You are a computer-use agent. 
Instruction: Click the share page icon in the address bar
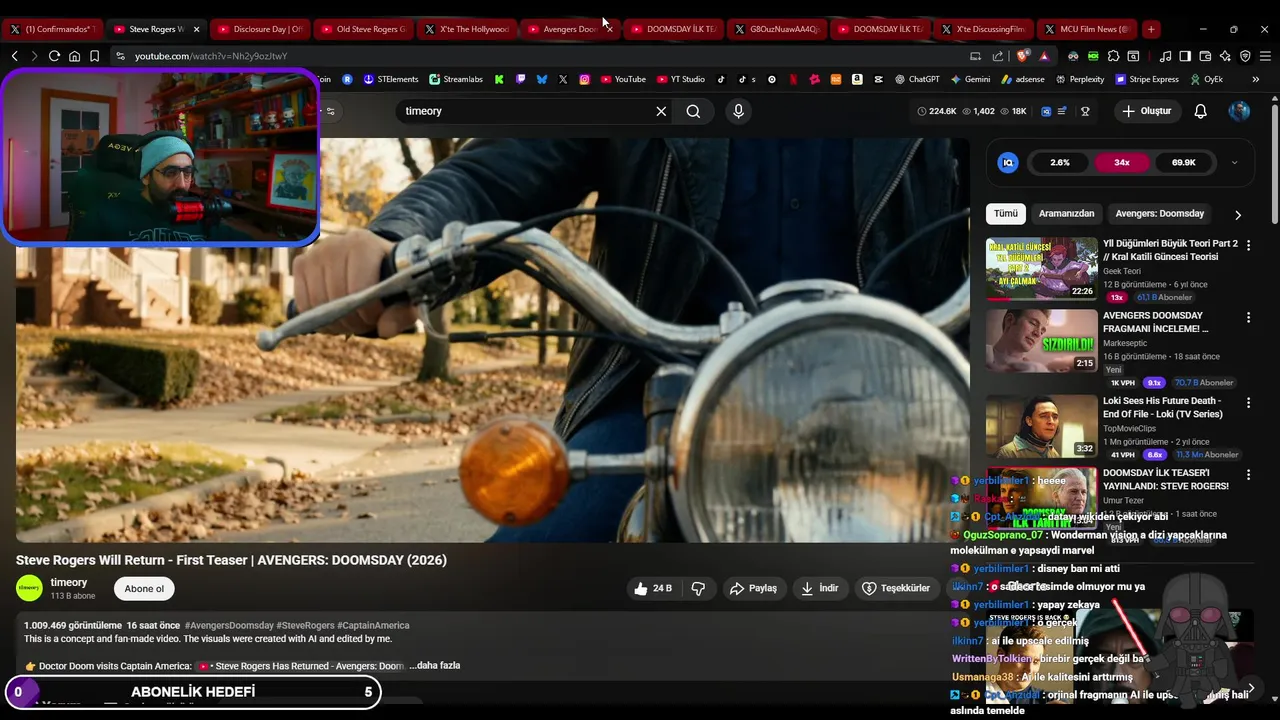tap(998, 56)
